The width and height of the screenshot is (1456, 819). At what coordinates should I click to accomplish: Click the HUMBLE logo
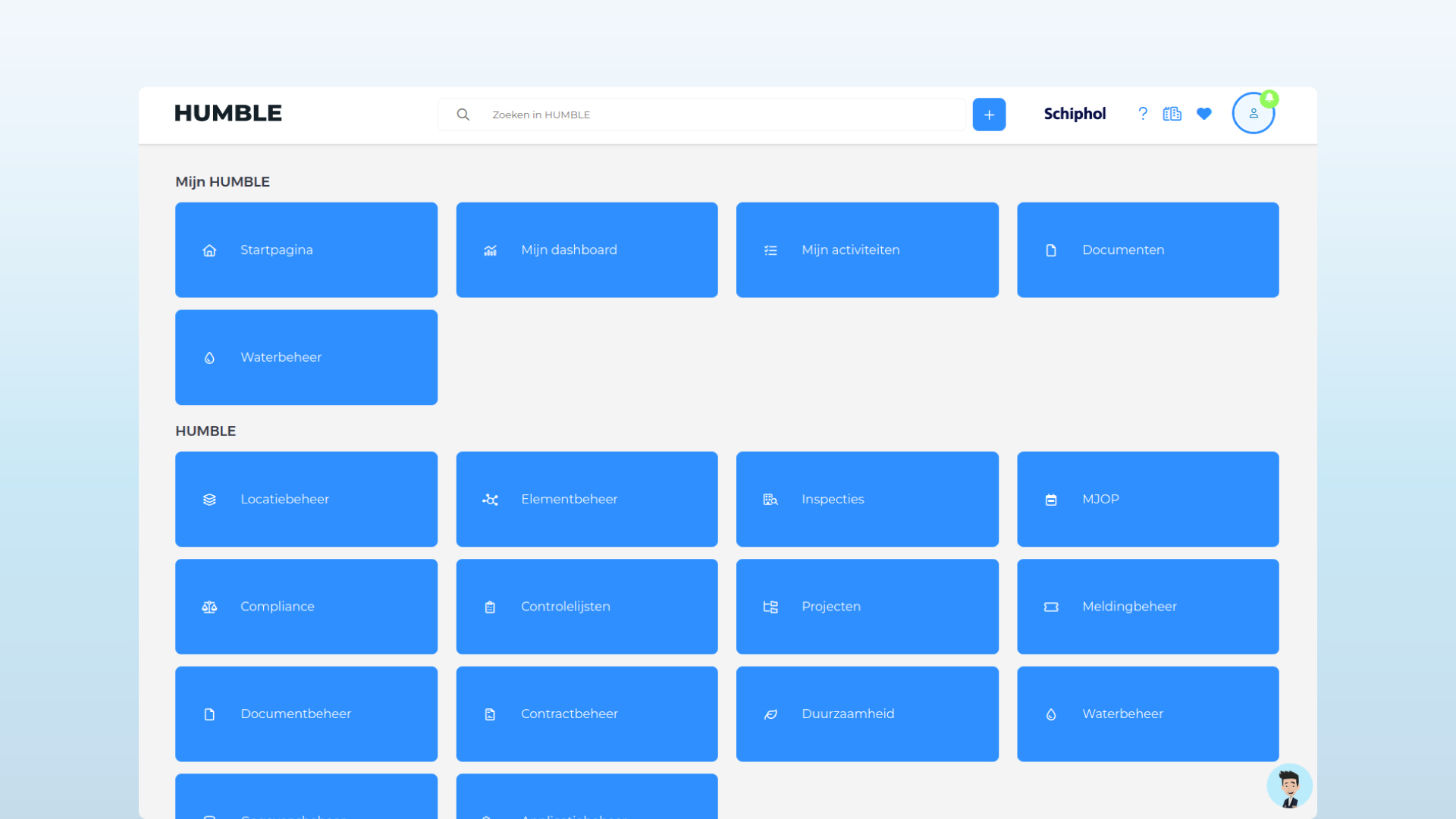tap(228, 113)
